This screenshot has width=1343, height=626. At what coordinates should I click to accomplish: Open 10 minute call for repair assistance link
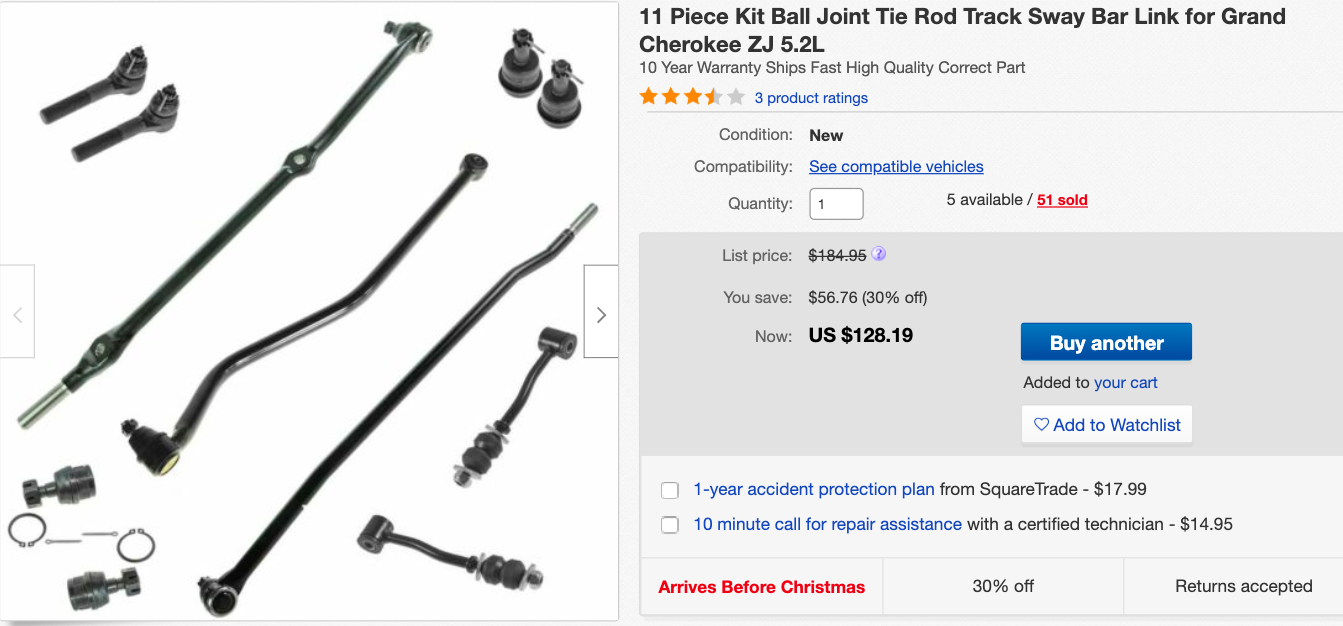point(827,524)
